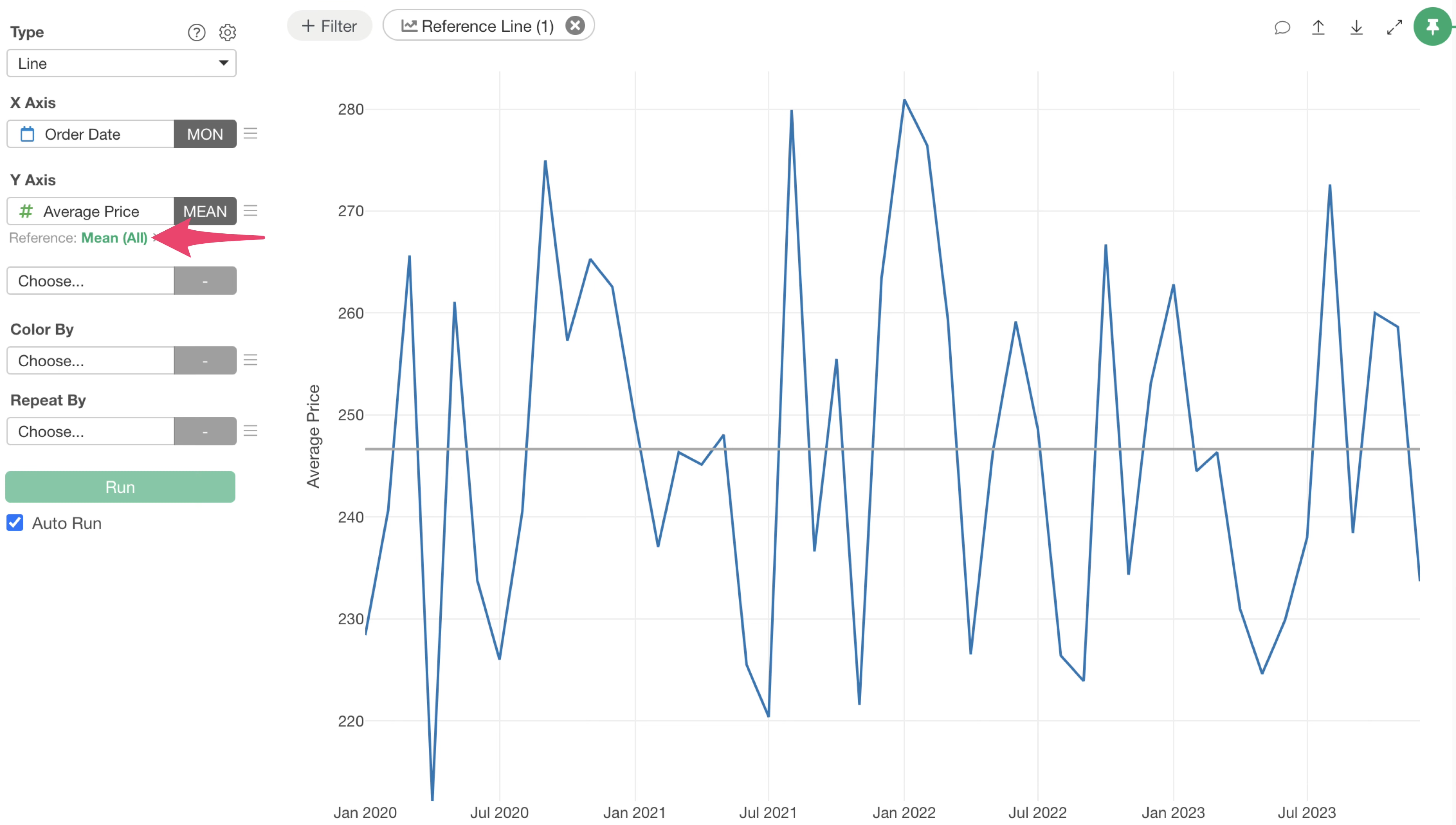Uncheck the Auto Run checkbox
The width and height of the screenshot is (1456, 825).
(x=15, y=522)
